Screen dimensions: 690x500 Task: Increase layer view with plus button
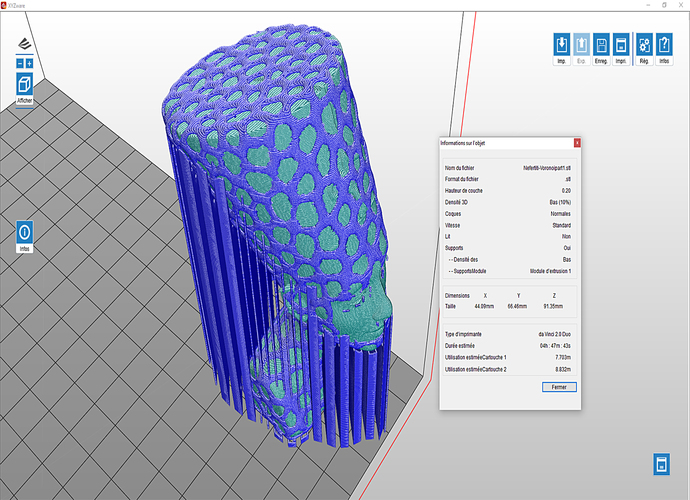(29, 63)
